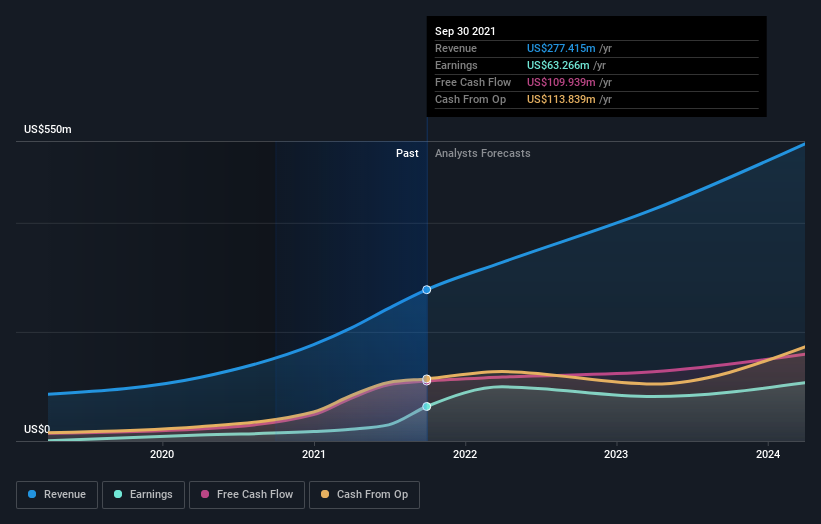Click the Analysts Forecasts label
Screen dimensions: 821x524
482,153
